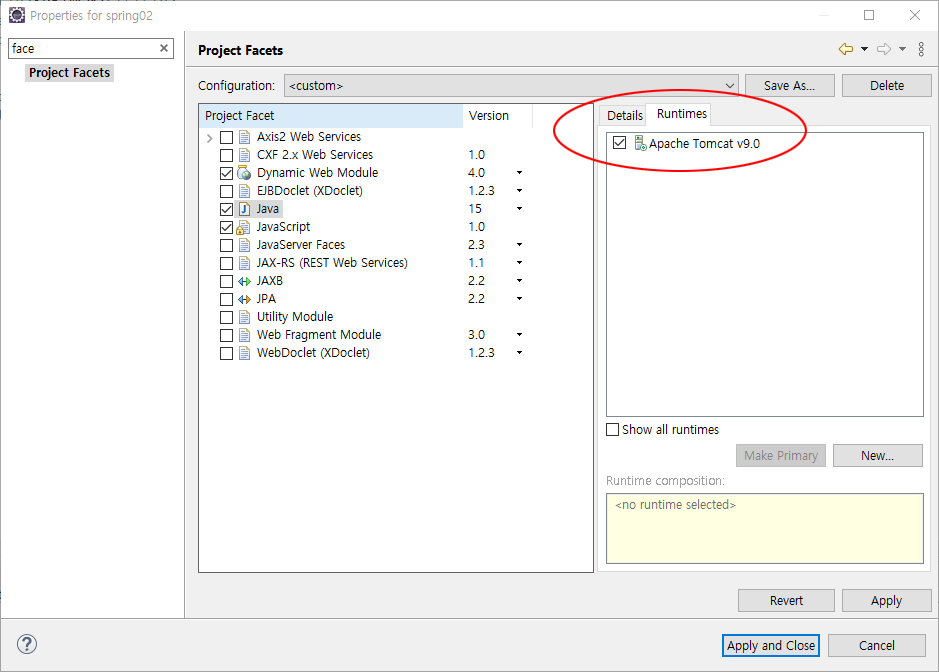Click the CXF 2.x Web Services icon

[244, 155]
